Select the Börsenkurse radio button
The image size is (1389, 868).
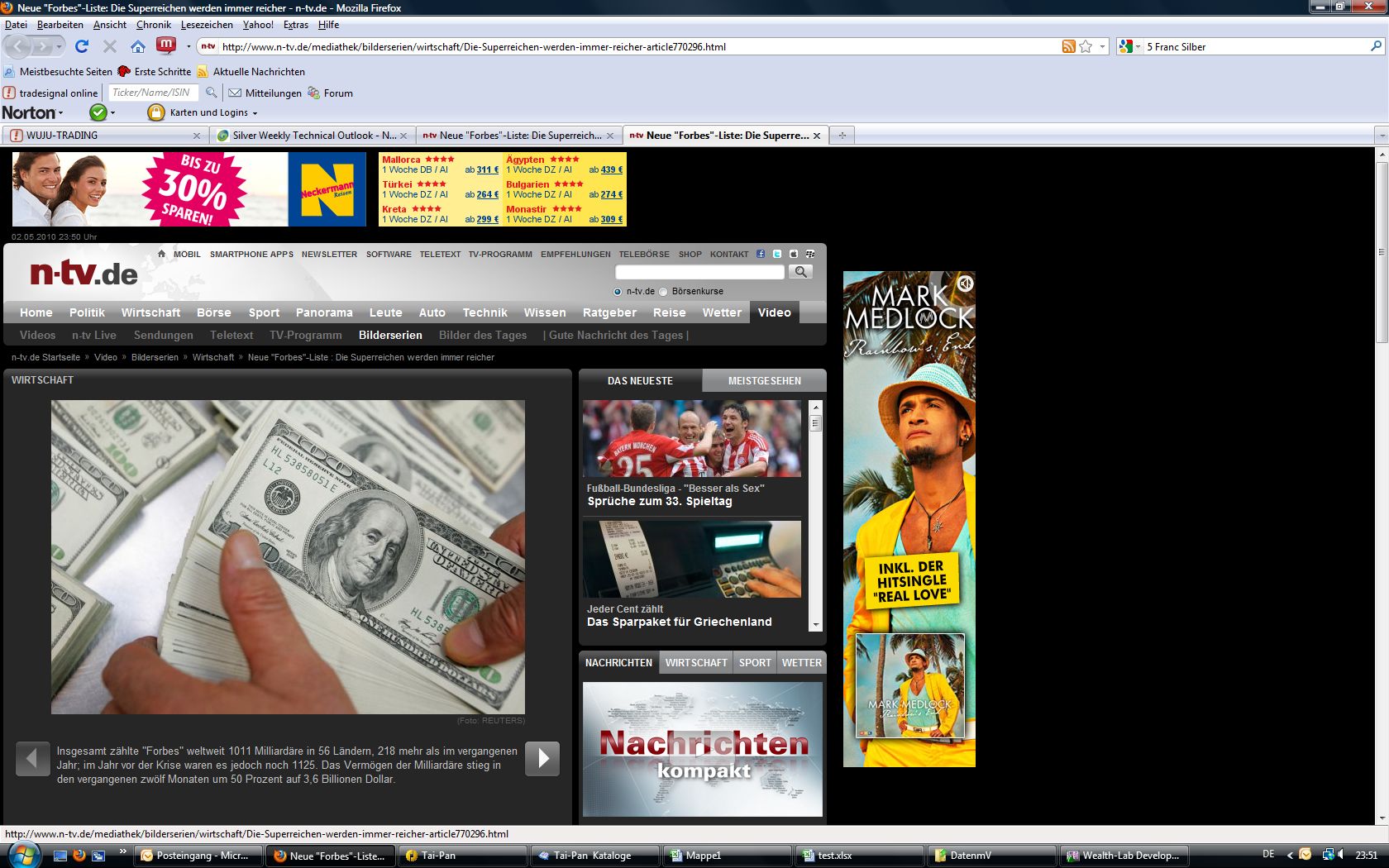tap(663, 292)
